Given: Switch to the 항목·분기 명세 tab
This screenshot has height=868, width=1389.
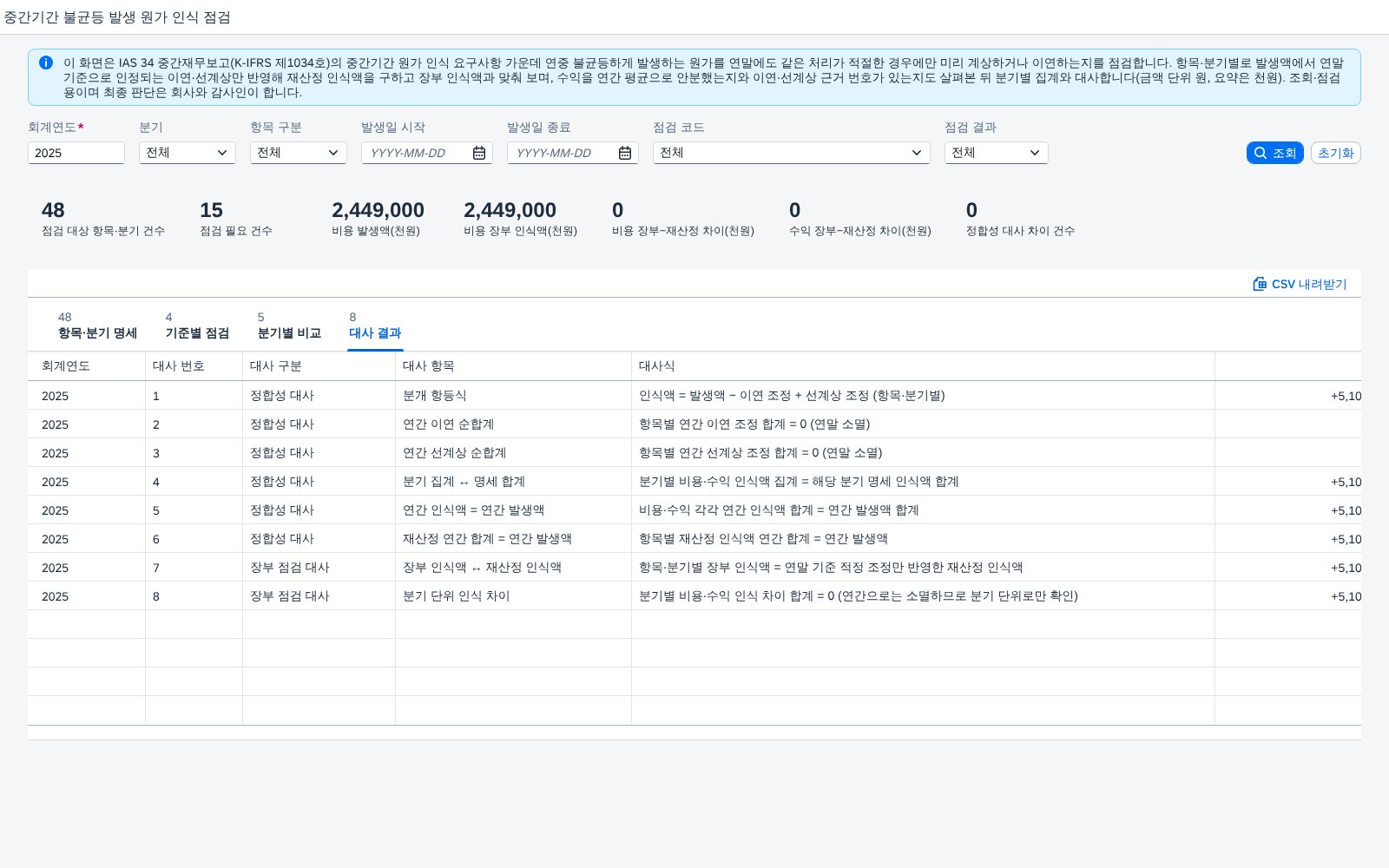Looking at the screenshot, I should 97,325.
